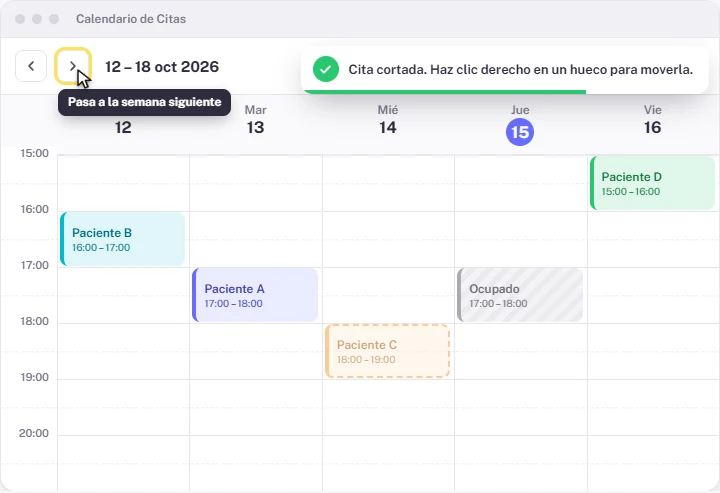Viewport: 720px width, 493px height.
Task: Open the Ocupado block on Thursday
Action: pyautogui.click(x=520, y=295)
